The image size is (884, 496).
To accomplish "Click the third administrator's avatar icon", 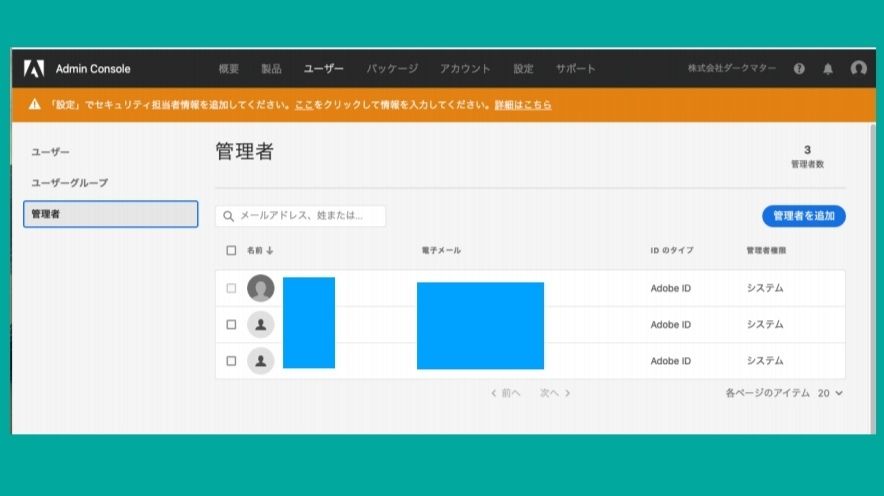I will click(x=260, y=361).
